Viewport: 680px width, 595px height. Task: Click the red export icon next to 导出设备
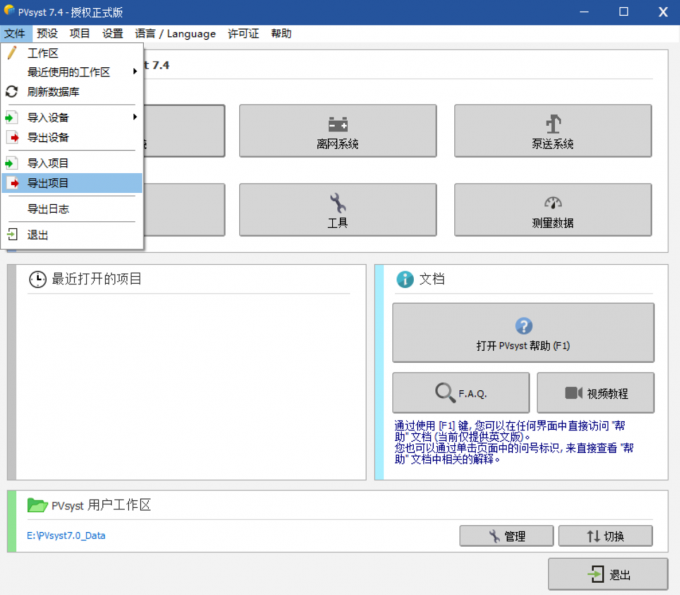click(x=13, y=137)
